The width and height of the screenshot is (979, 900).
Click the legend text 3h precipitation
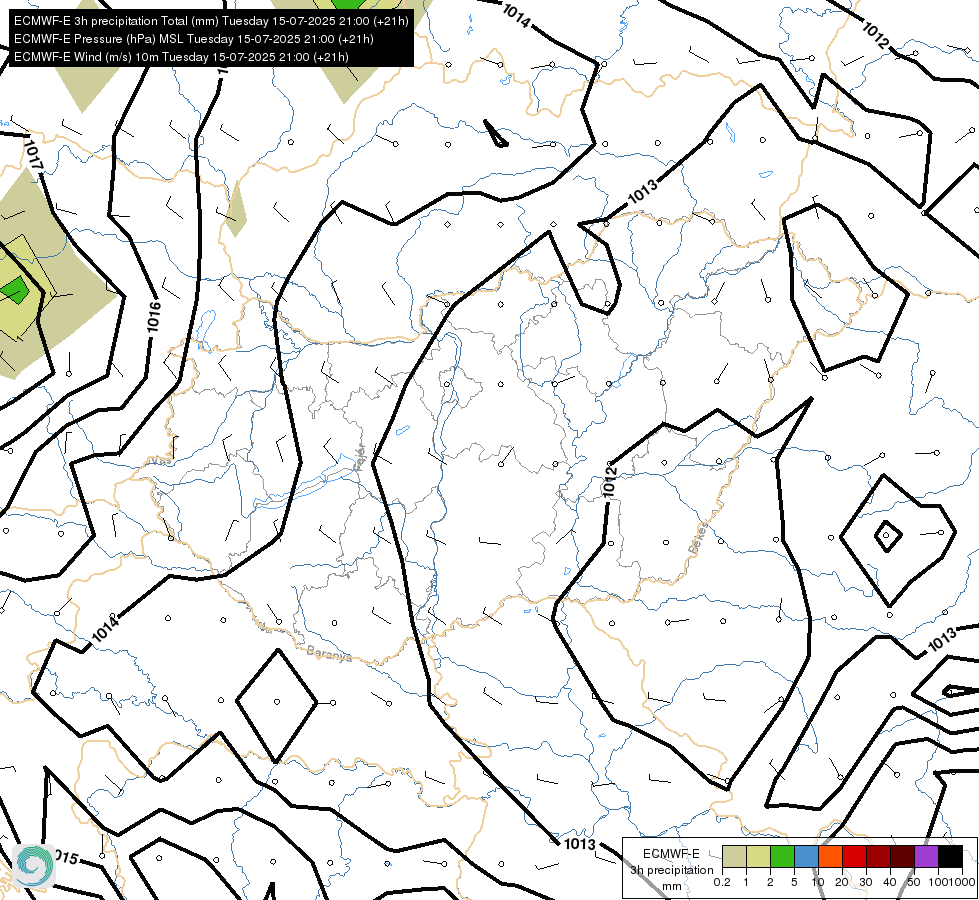(x=671, y=870)
